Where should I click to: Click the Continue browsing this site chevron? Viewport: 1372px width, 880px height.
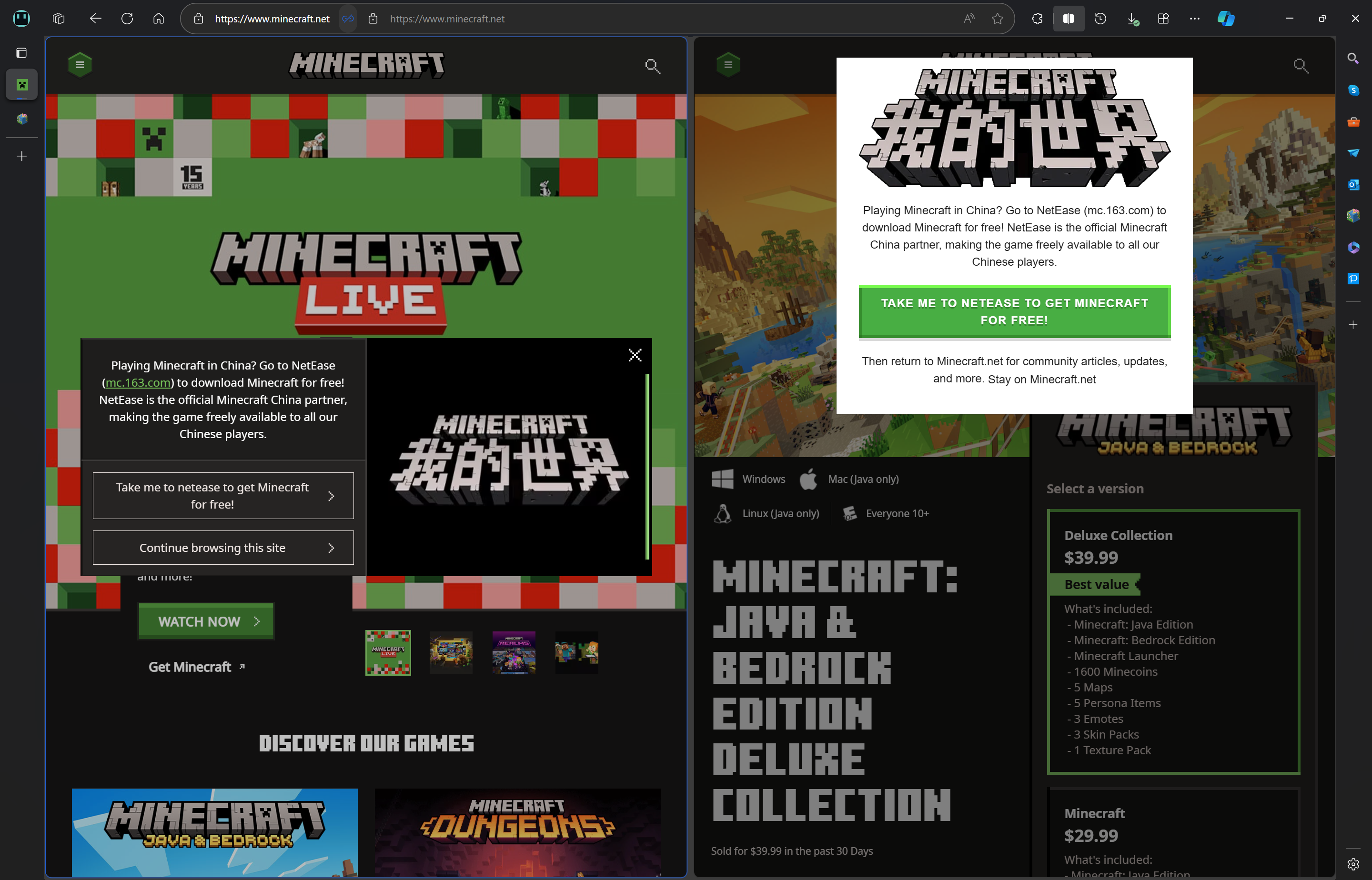331,548
